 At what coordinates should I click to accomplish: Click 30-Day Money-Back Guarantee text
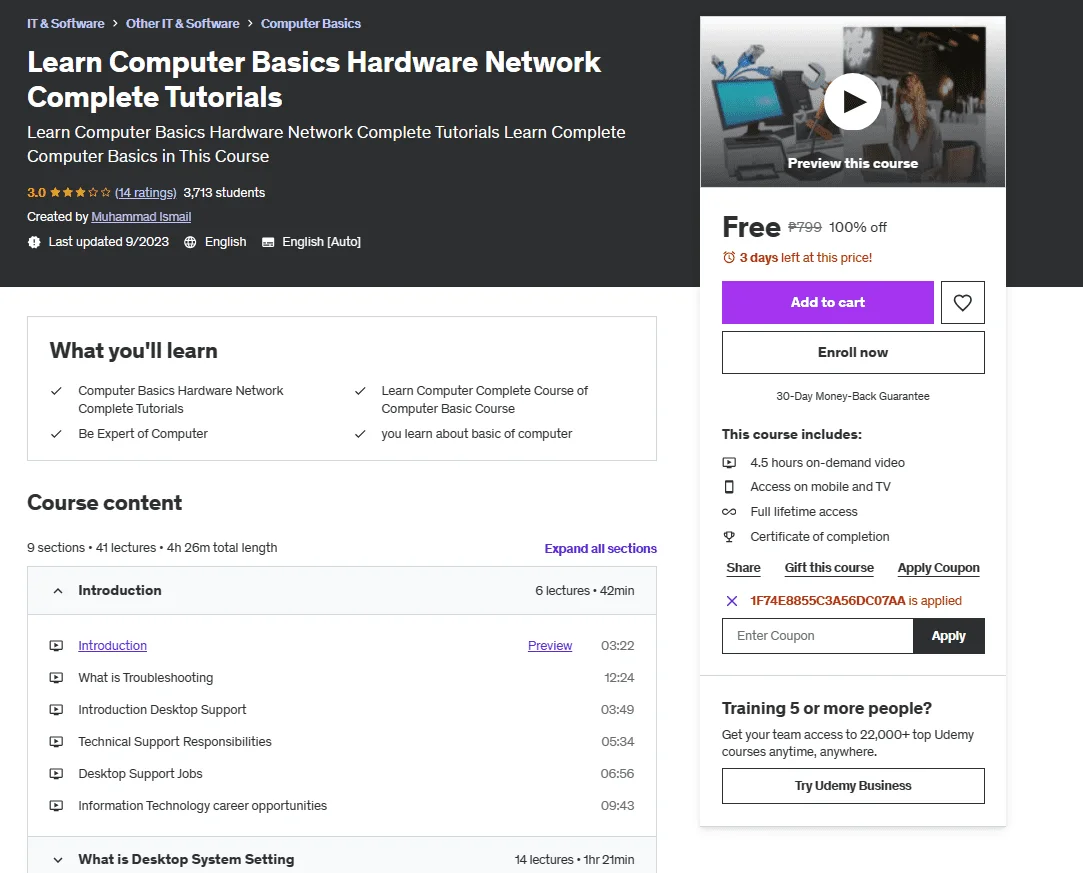[853, 396]
